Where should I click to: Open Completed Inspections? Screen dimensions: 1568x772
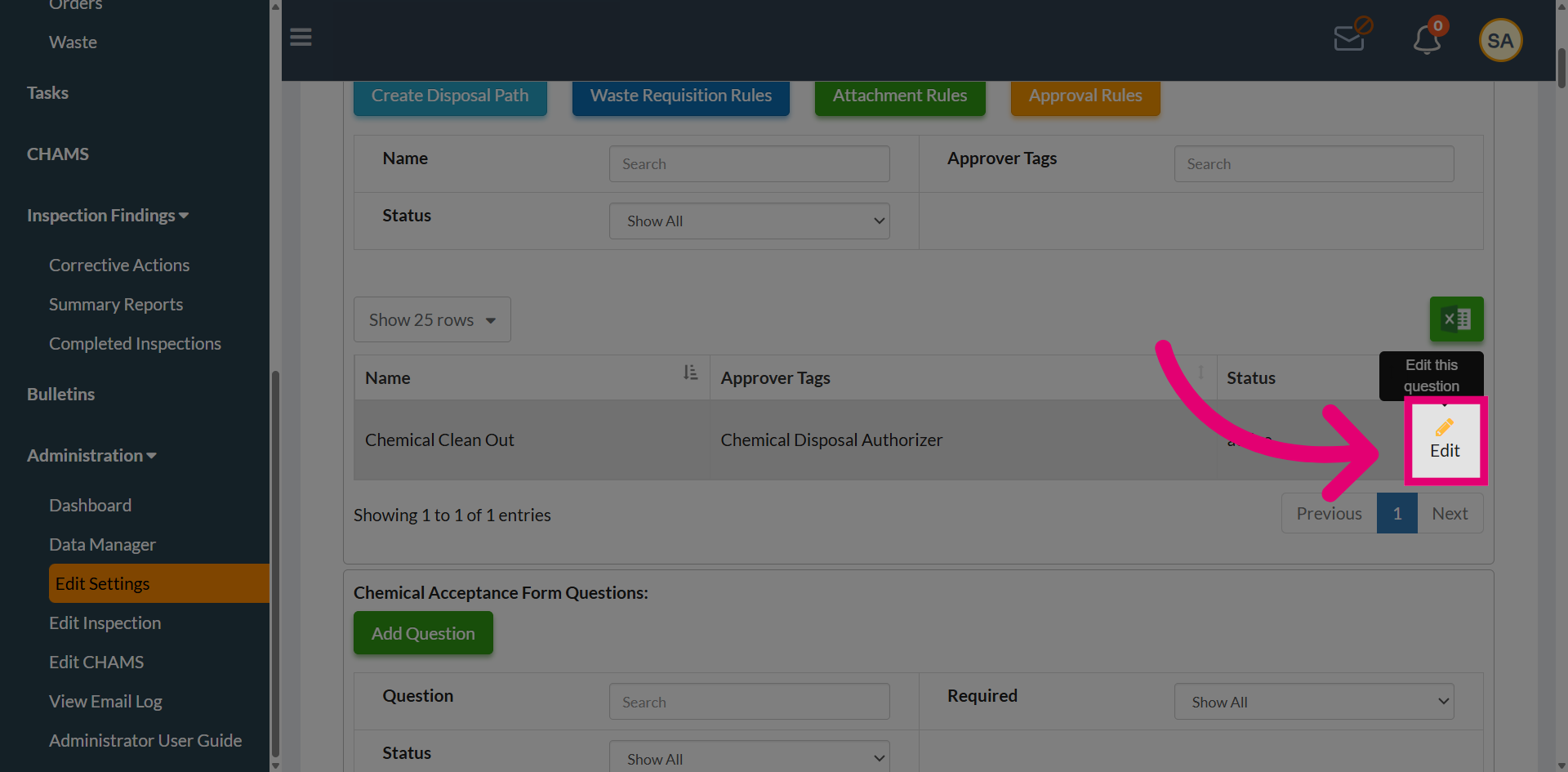(135, 344)
